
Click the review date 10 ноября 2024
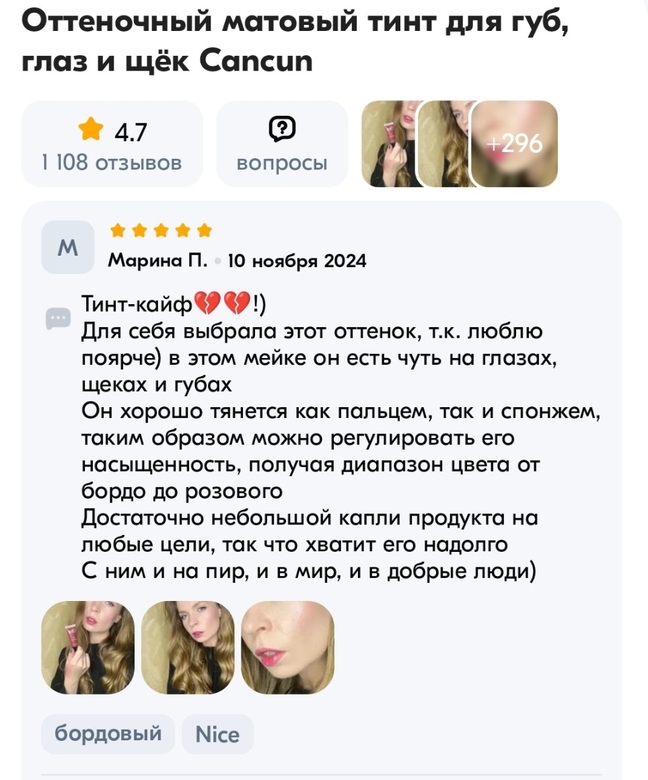point(297,260)
